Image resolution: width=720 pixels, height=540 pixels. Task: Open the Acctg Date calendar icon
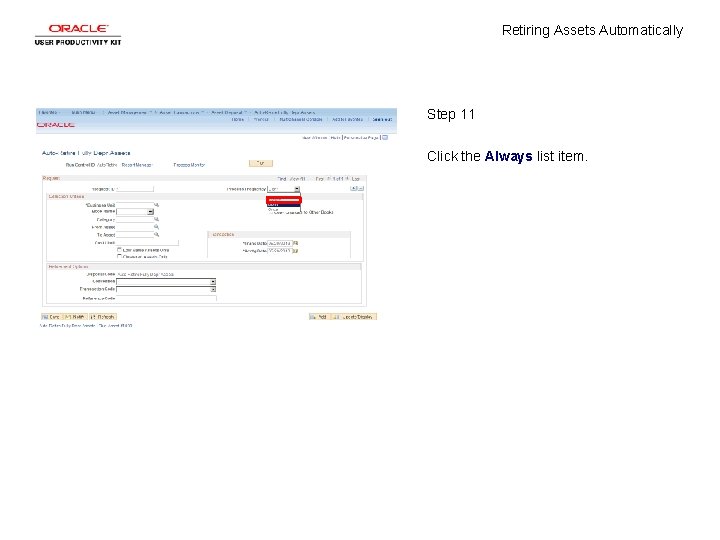click(296, 251)
